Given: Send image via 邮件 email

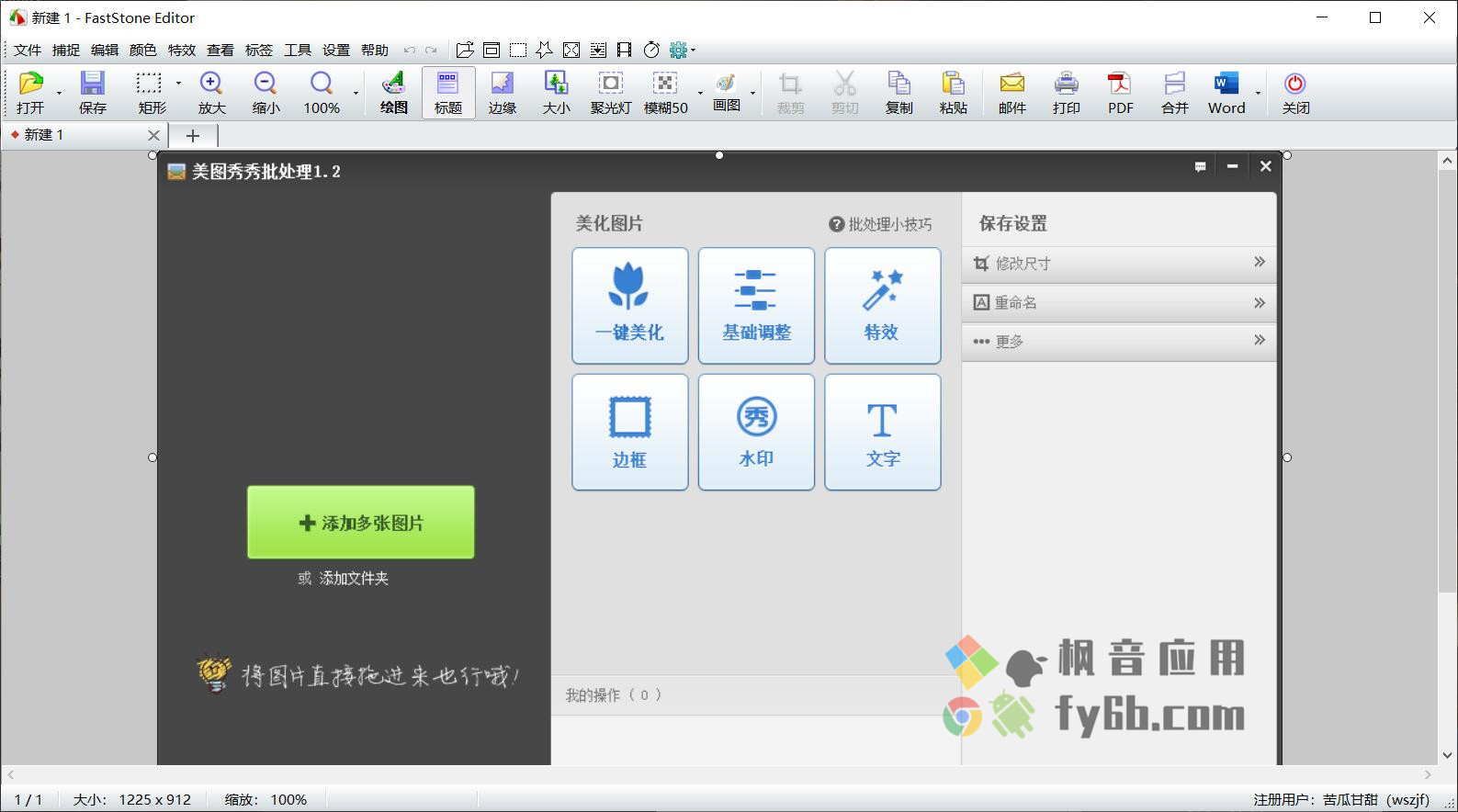Looking at the screenshot, I should tap(1012, 92).
